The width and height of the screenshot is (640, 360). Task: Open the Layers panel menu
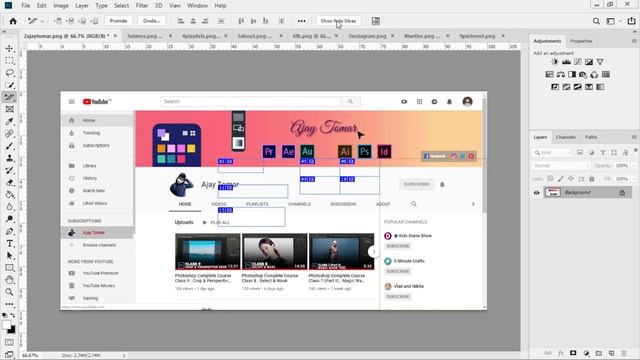[634, 137]
